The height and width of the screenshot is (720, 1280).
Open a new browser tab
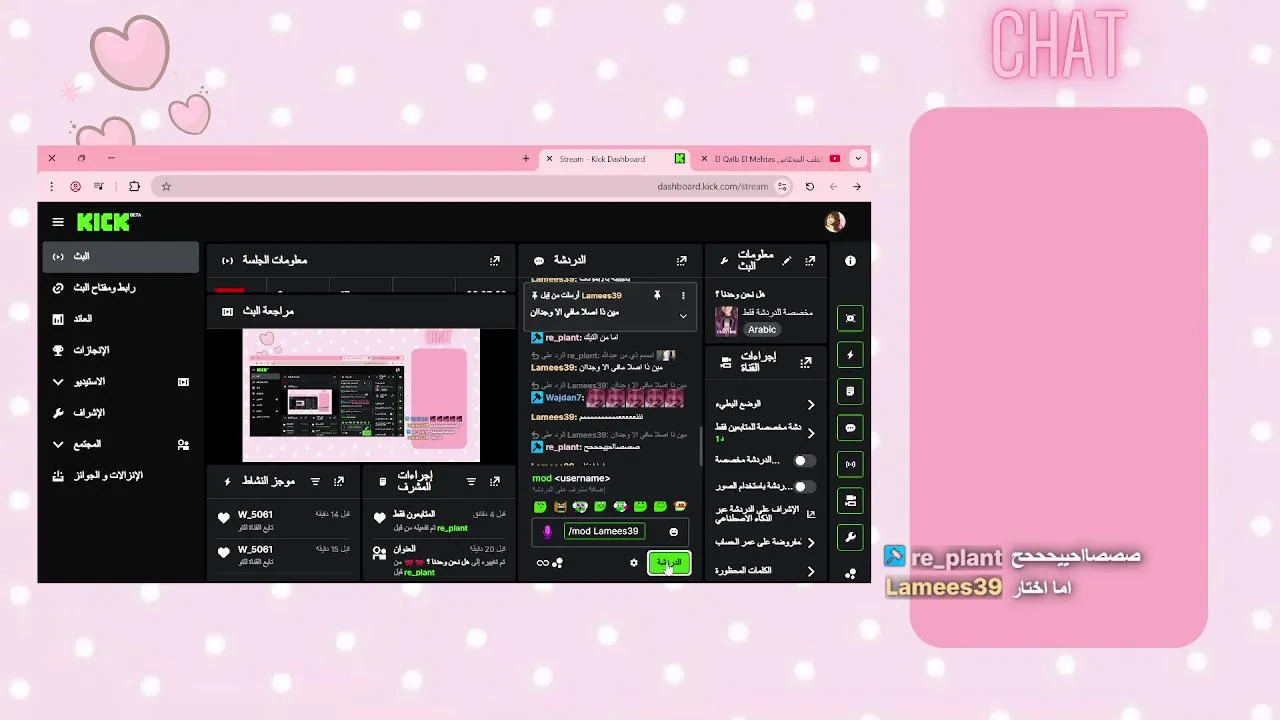pos(526,158)
